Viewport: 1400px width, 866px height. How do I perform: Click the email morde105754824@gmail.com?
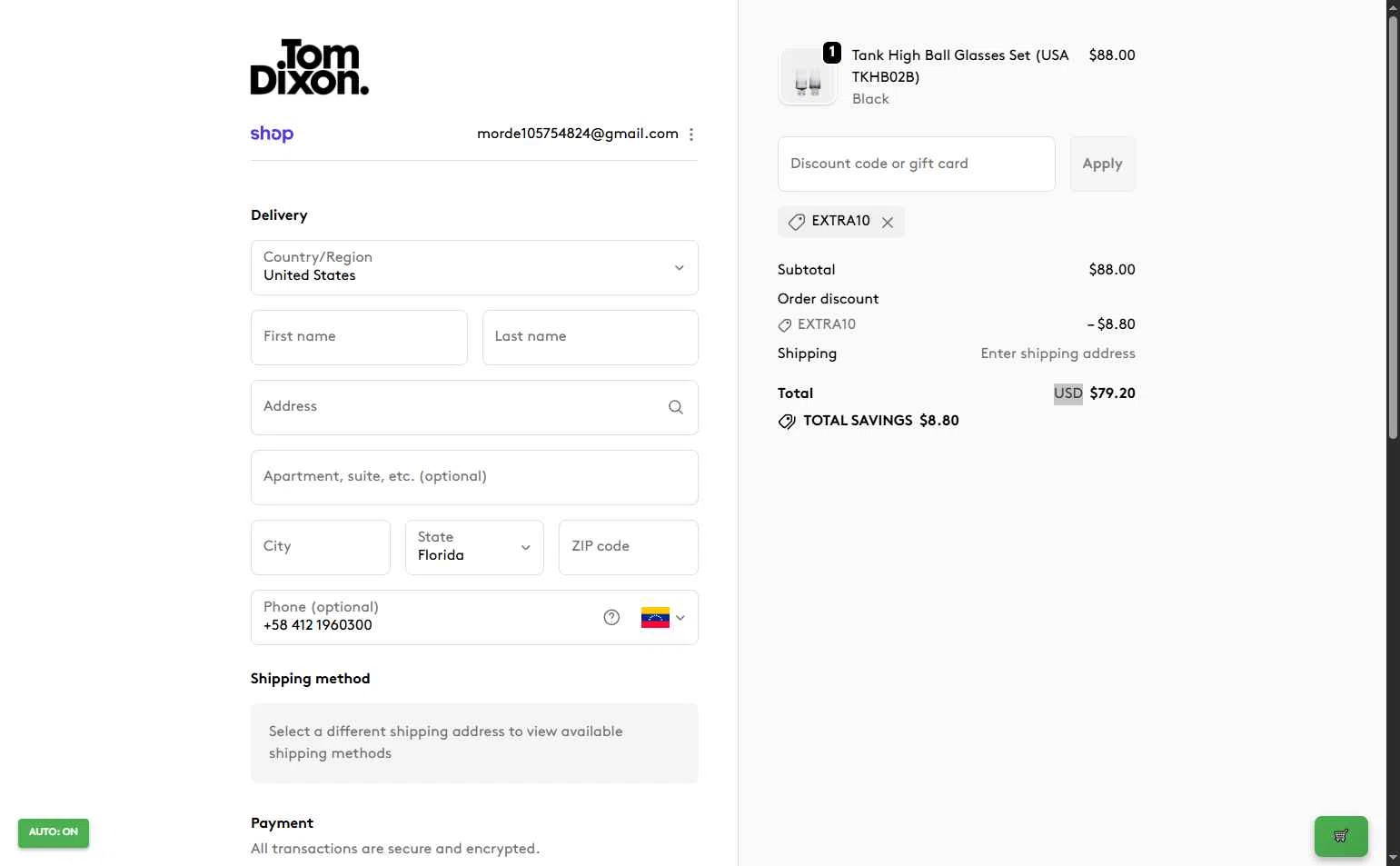point(578,134)
